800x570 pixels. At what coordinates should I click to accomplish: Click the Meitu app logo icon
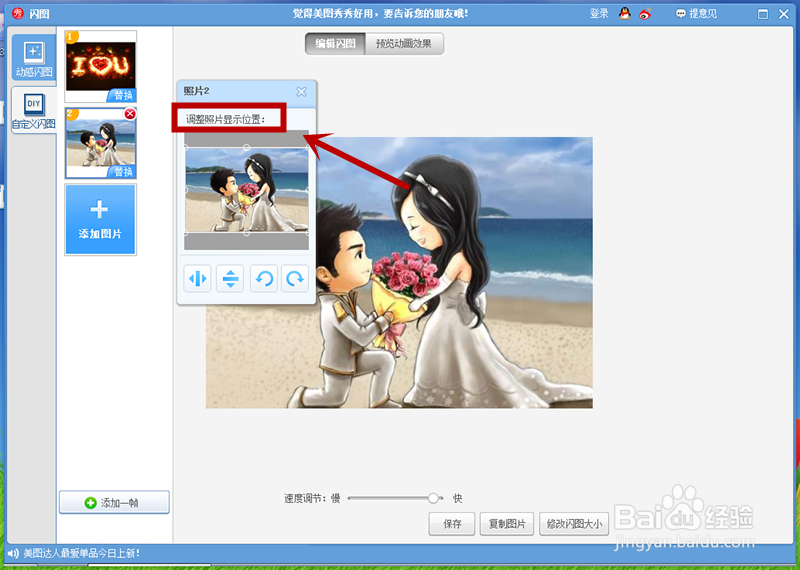click(18, 14)
